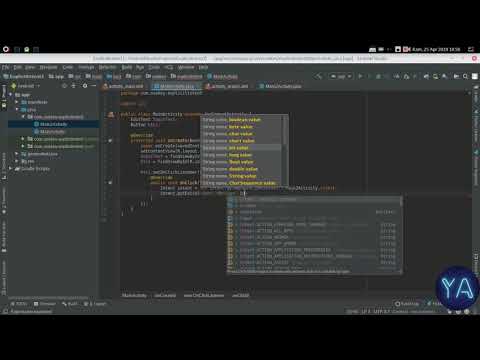The image size is (480, 360).
Task: Click the Make Project hammer icon
Action: (318, 76)
